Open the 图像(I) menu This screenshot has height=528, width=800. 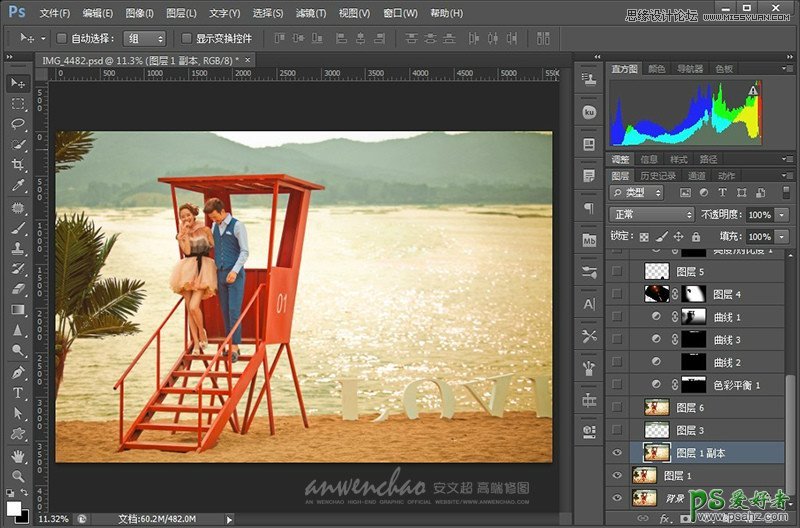tap(140, 13)
